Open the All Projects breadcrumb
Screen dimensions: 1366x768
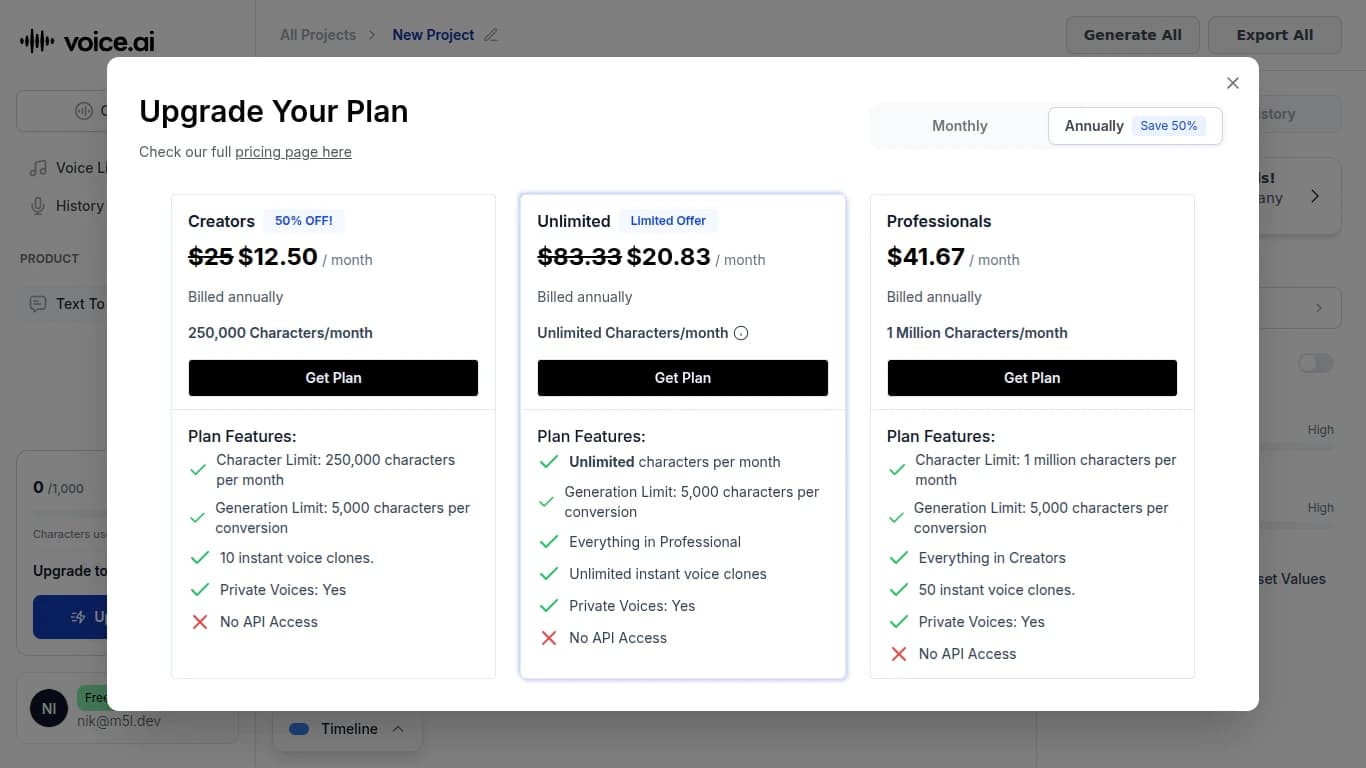(318, 35)
